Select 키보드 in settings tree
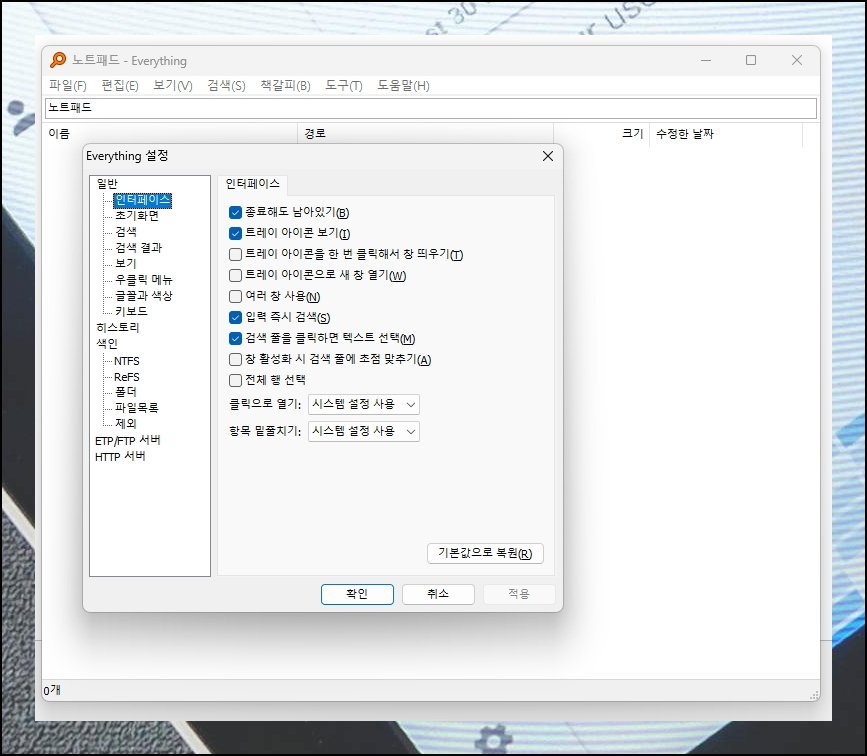The width and height of the screenshot is (867, 756). point(131,311)
